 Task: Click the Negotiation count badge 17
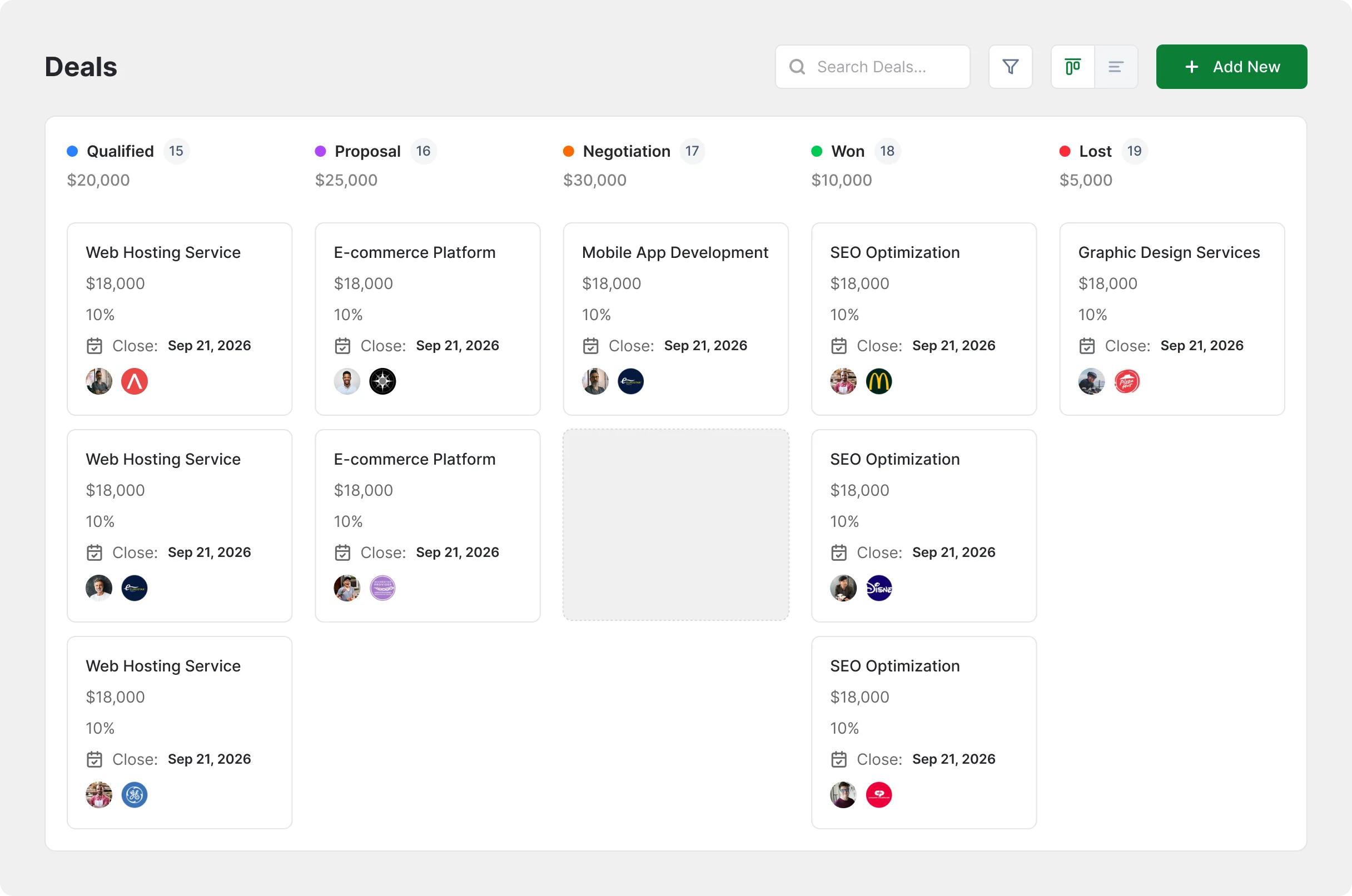[692, 151]
